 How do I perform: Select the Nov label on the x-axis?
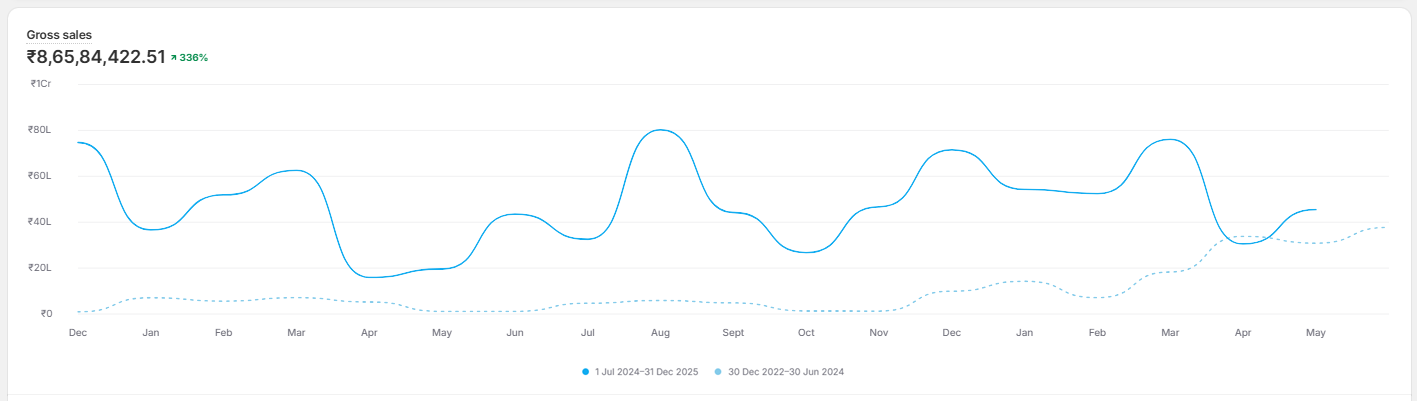click(879, 332)
